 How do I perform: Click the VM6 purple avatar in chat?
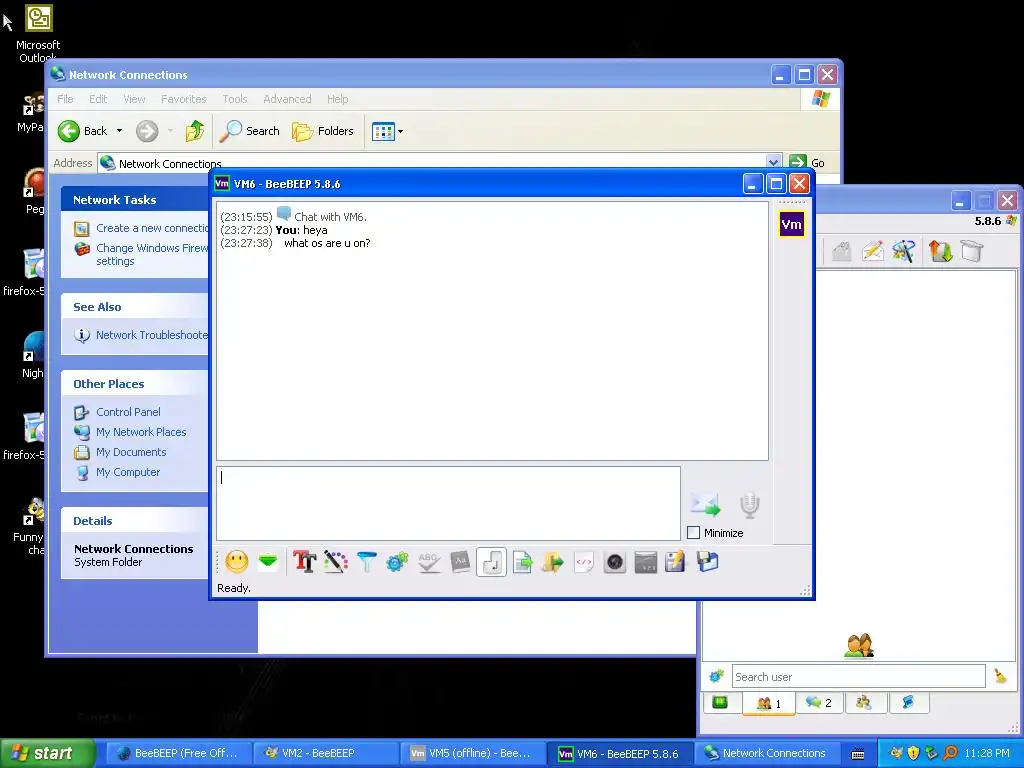coord(792,225)
